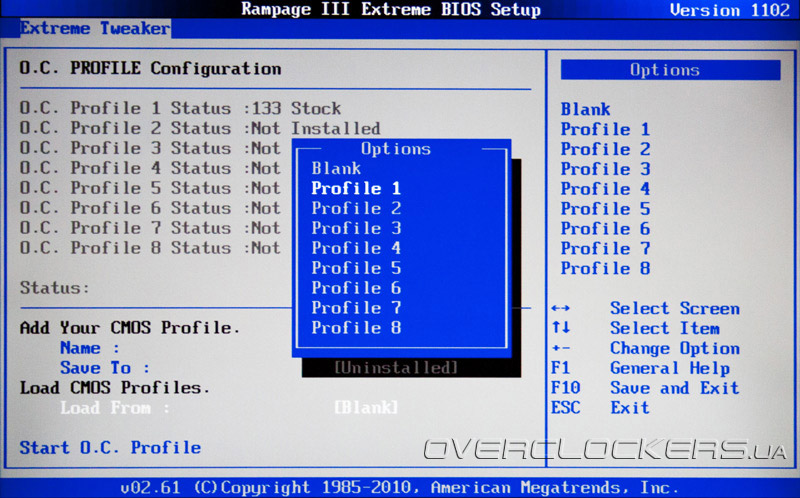Click Profile 4 in right help panel
This screenshot has width=800, height=498.
point(605,189)
